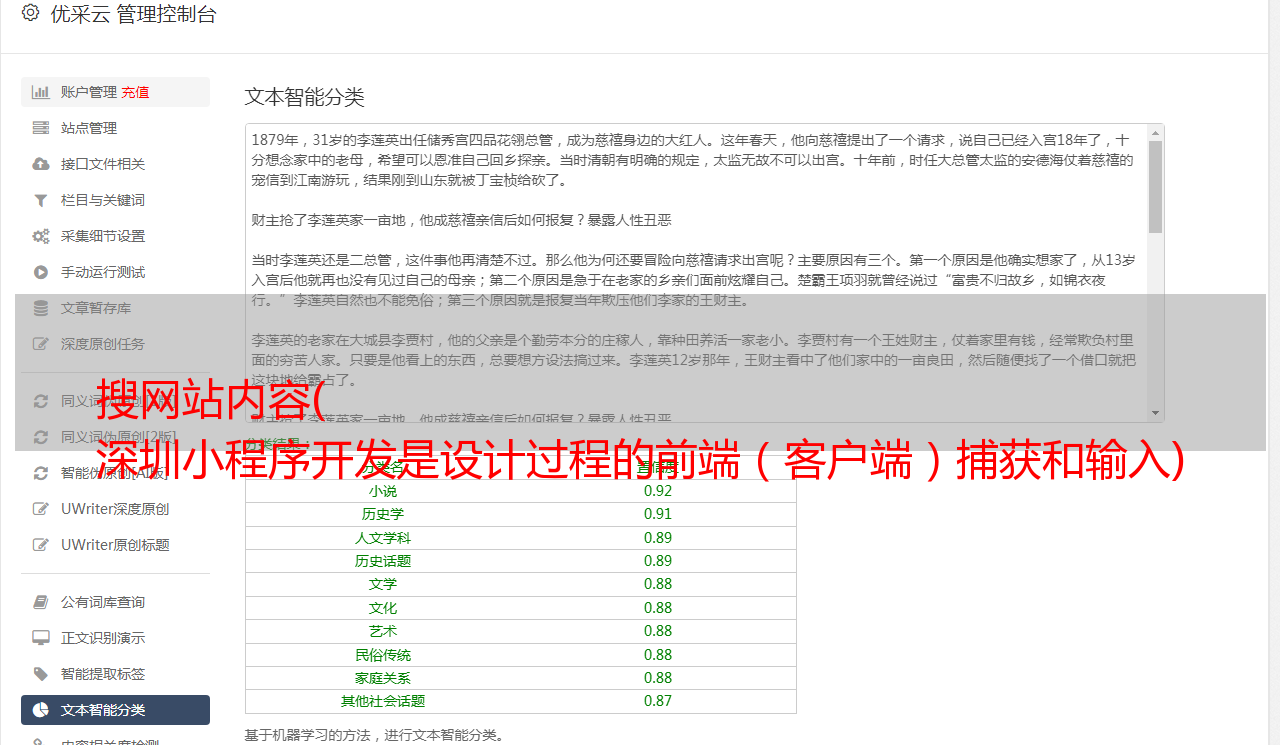
Task: Click the edit icon for UWriter原创标题
Action: click(41, 545)
